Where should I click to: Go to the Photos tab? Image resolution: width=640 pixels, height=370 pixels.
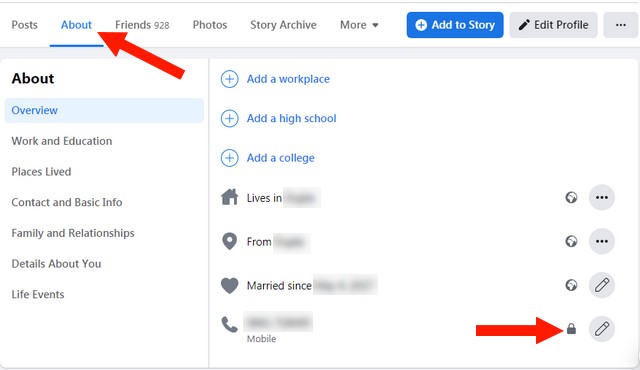point(210,25)
